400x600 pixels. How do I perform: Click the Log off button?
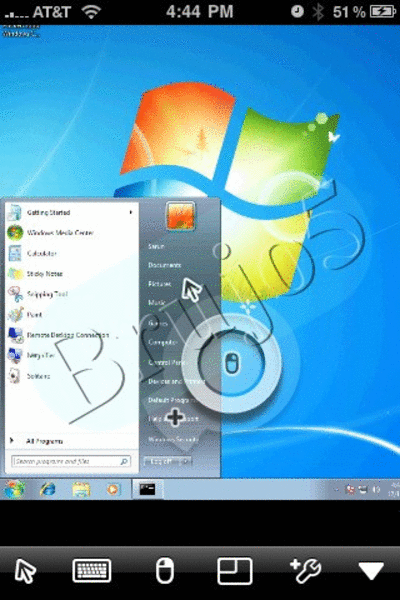tap(161, 461)
